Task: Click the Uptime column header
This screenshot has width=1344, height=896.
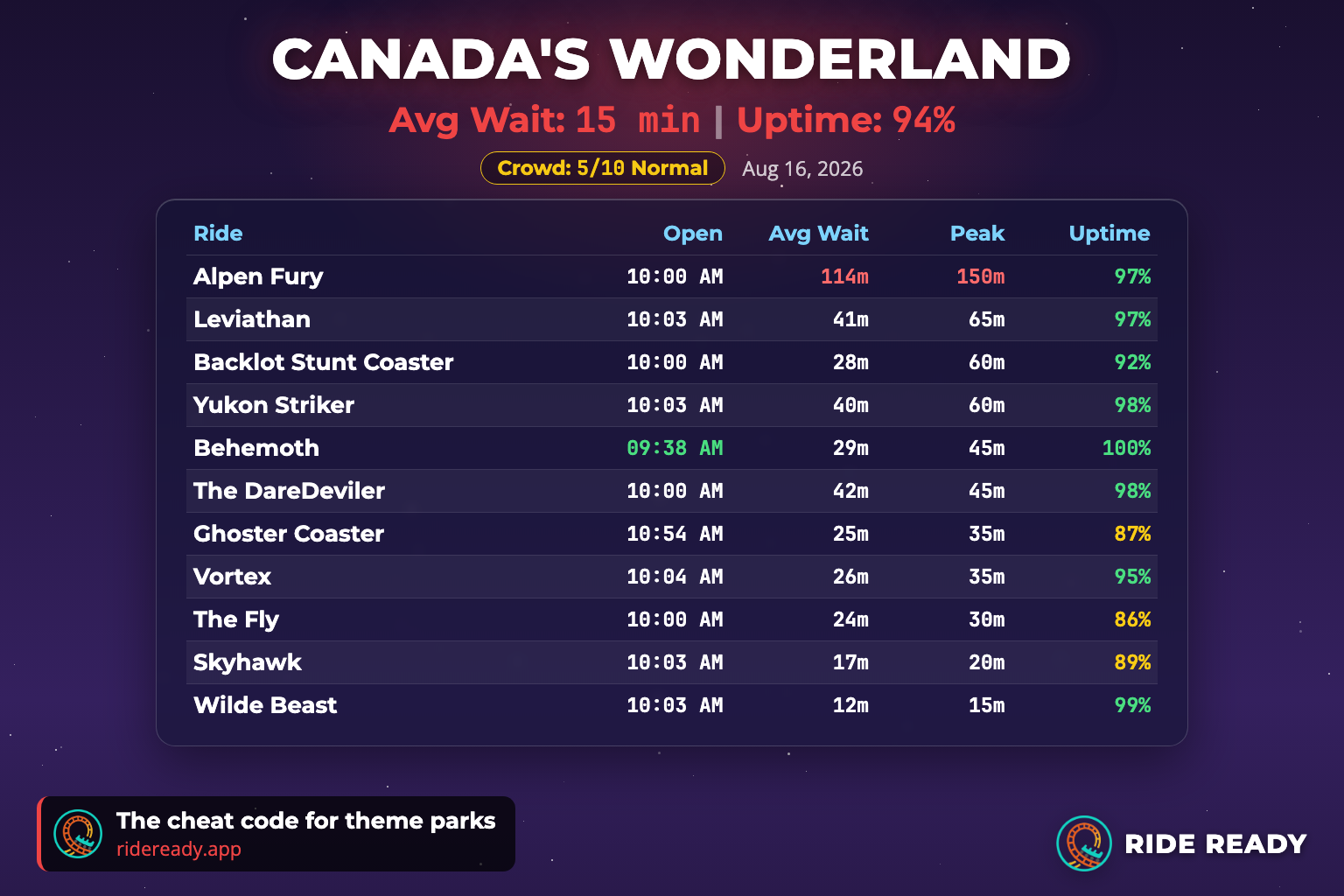Action: (x=1109, y=234)
